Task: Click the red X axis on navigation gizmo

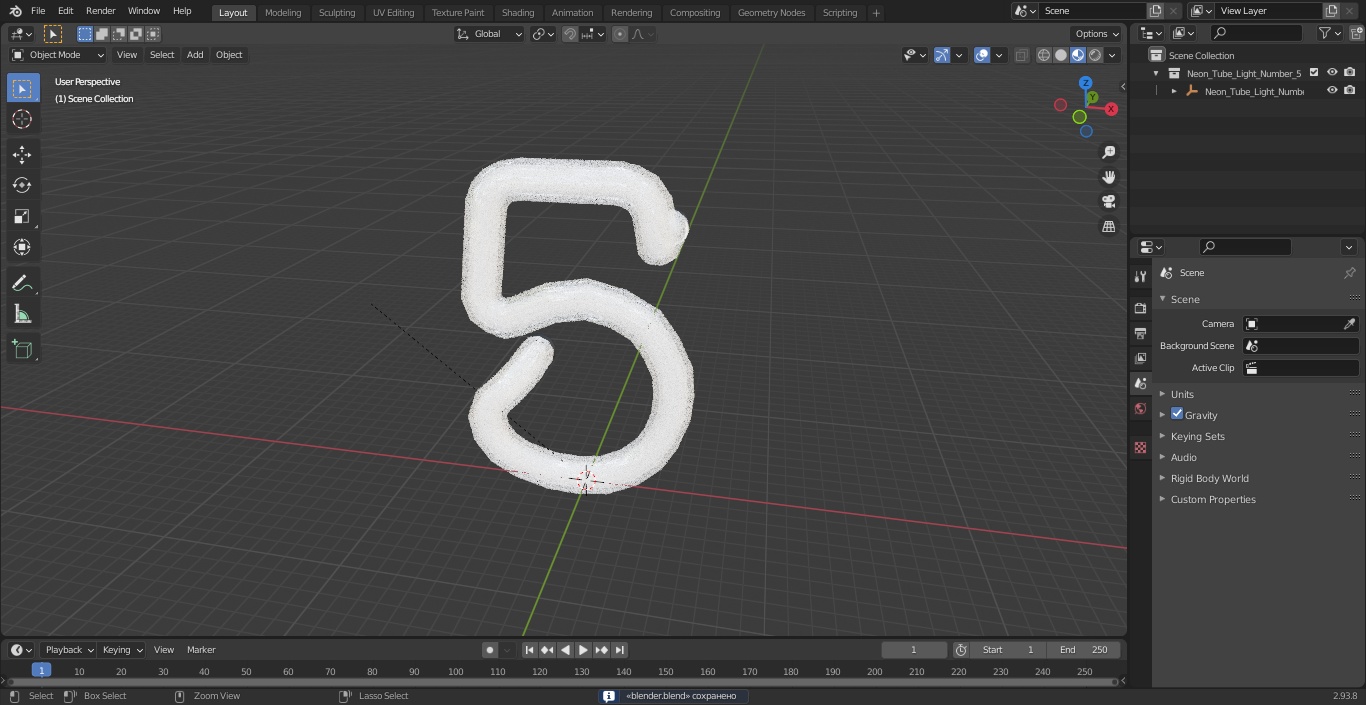Action: pyautogui.click(x=1111, y=109)
